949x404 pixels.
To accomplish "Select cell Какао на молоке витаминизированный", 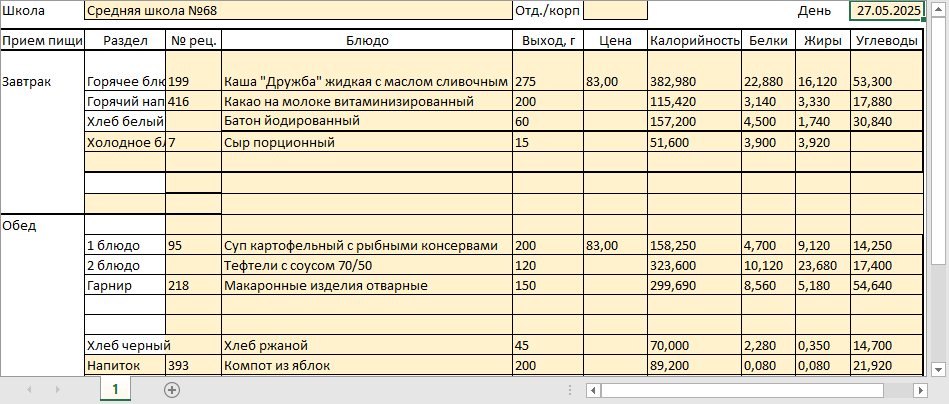I will tap(367, 101).
